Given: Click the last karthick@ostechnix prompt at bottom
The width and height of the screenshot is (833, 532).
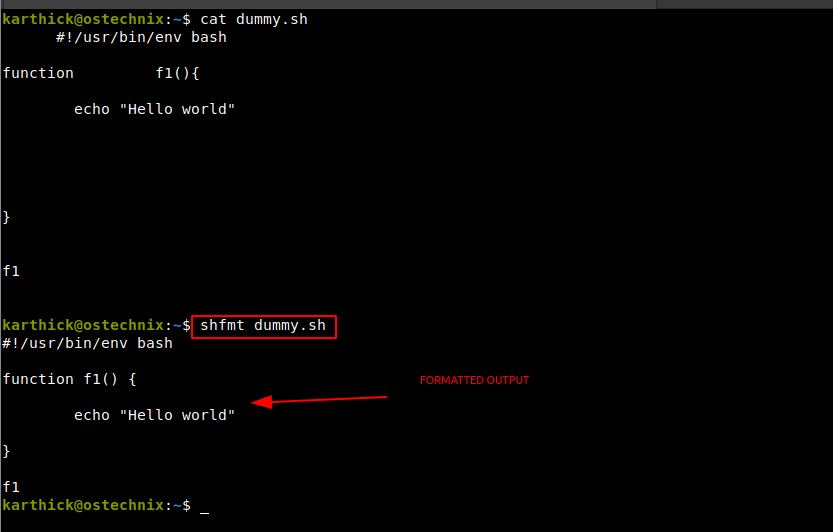Looking at the screenshot, I should tap(97, 505).
